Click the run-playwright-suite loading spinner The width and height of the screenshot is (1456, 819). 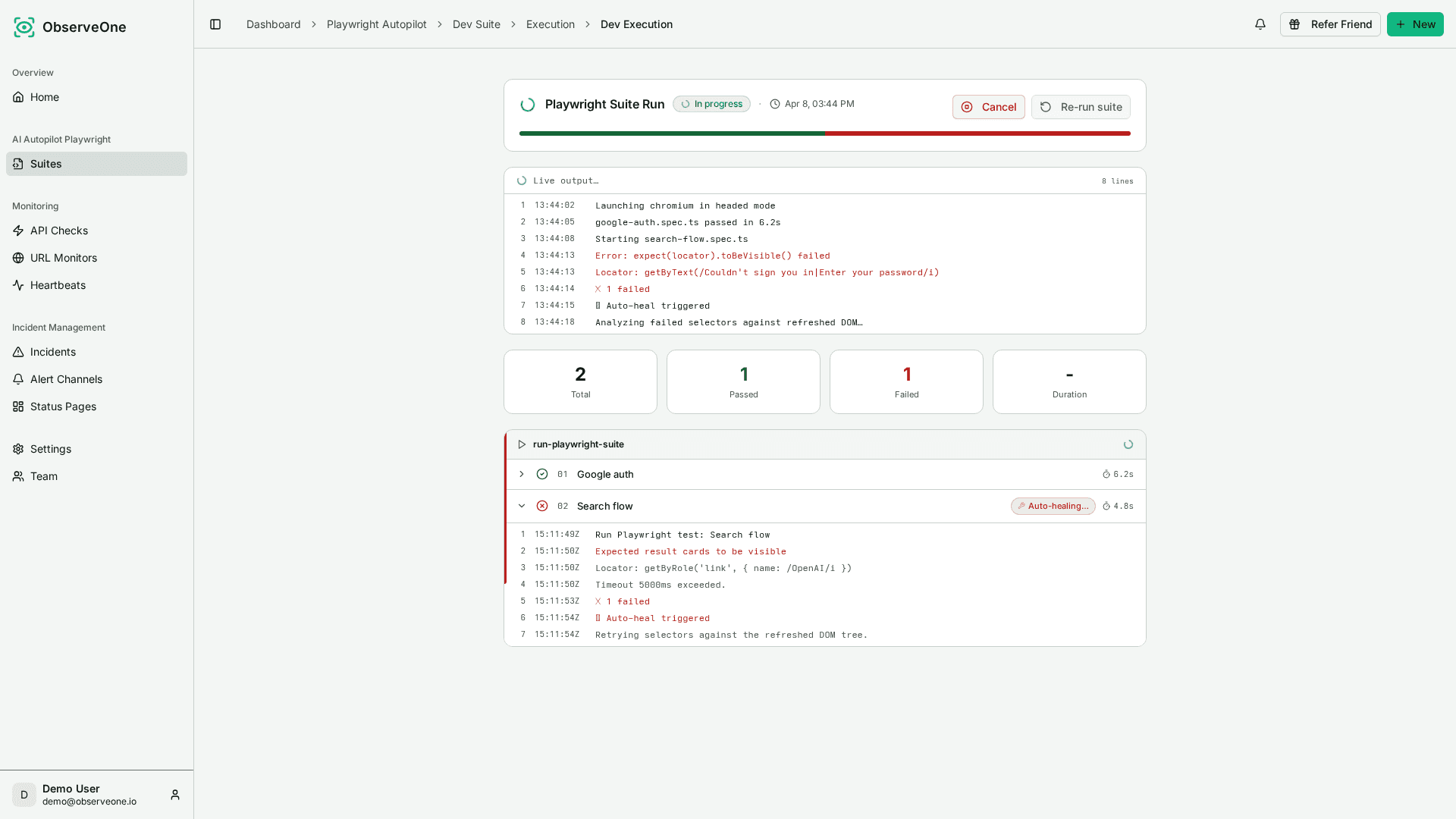coord(1128,444)
